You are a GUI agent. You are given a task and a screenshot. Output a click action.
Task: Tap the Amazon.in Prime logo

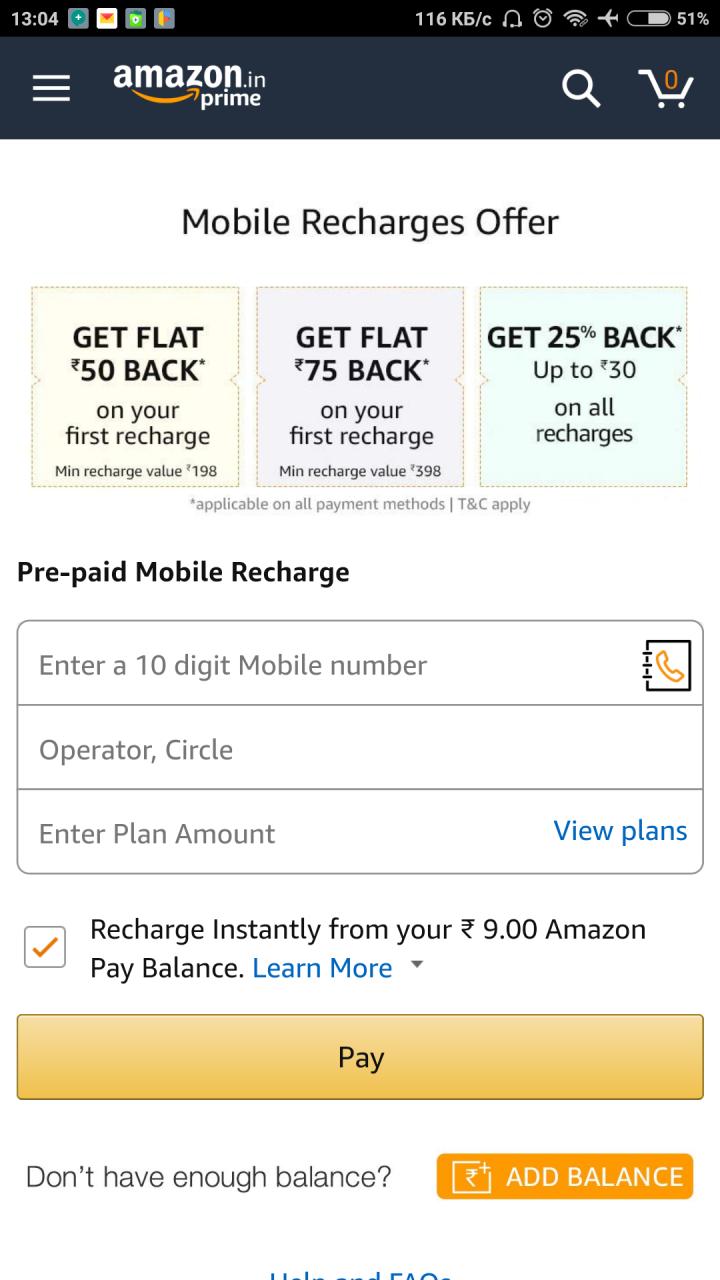pos(189,86)
